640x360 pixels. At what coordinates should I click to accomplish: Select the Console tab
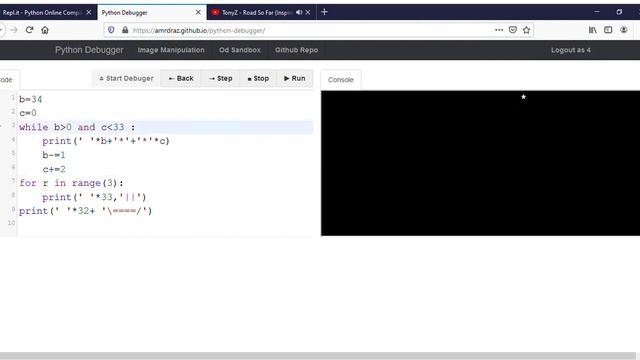point(341,80)
